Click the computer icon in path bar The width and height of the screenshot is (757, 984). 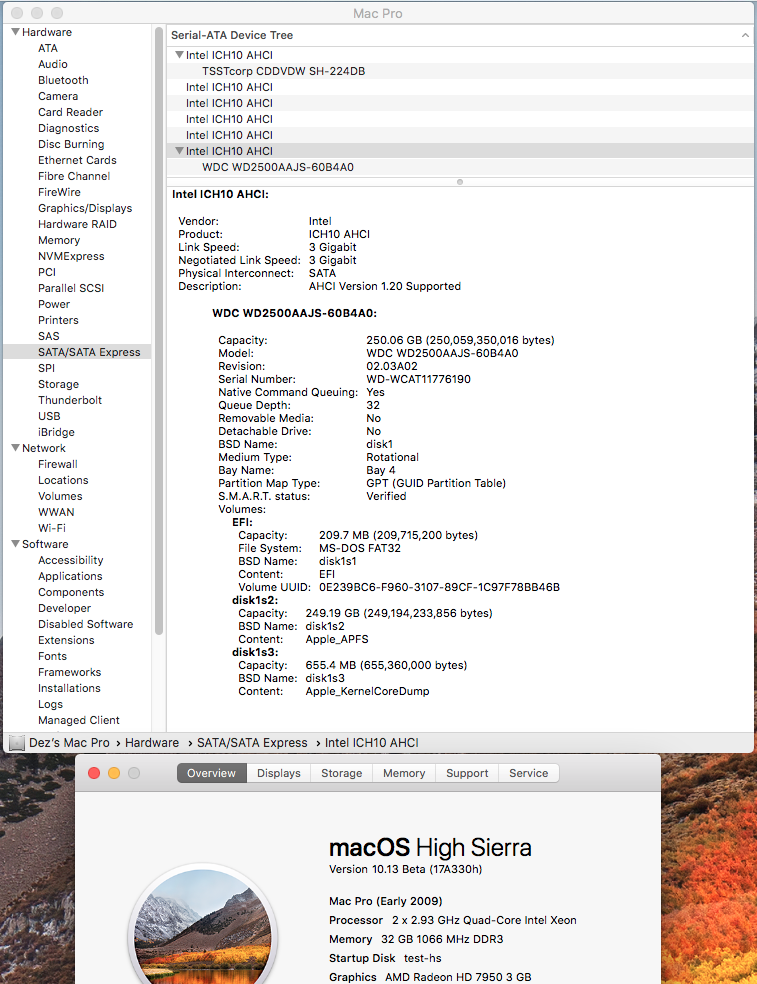(17, 742)
